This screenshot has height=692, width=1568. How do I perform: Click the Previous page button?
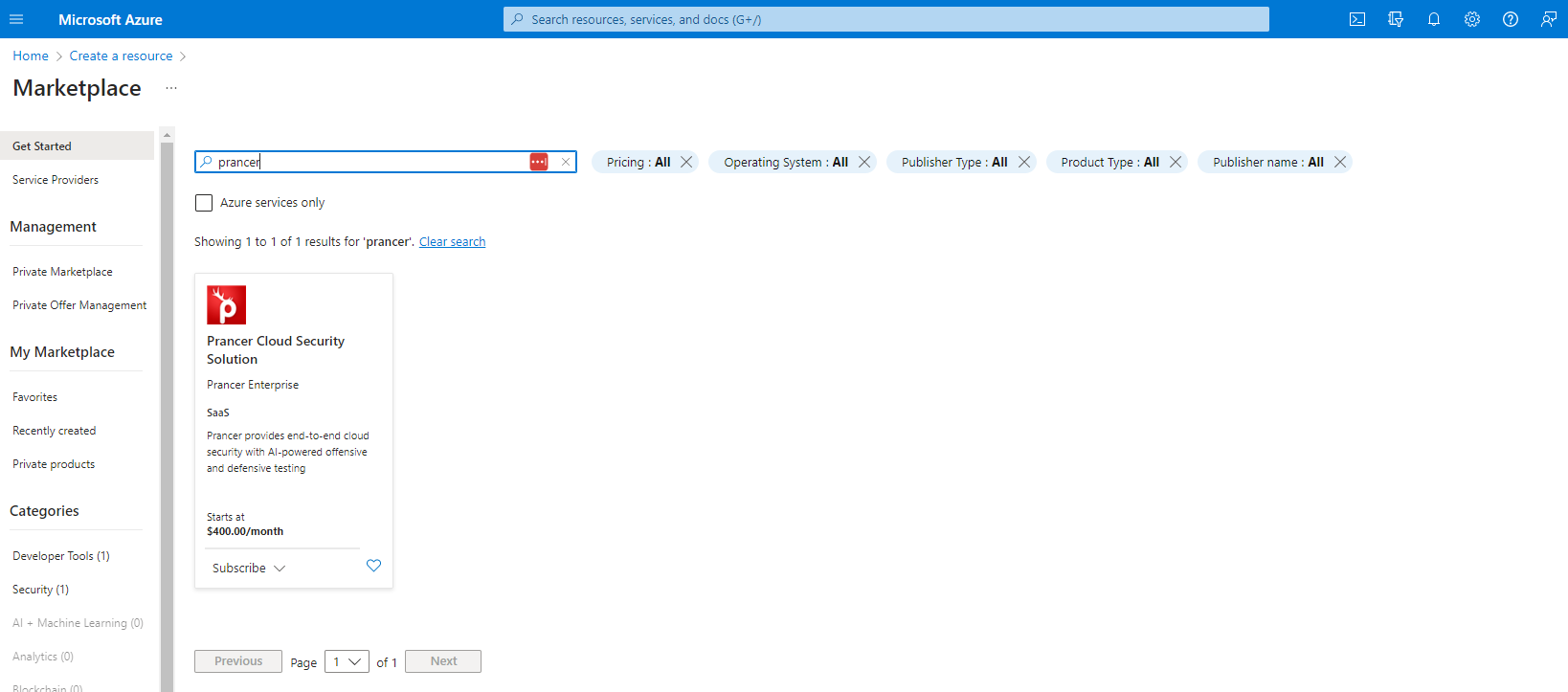tap(238, 661)
